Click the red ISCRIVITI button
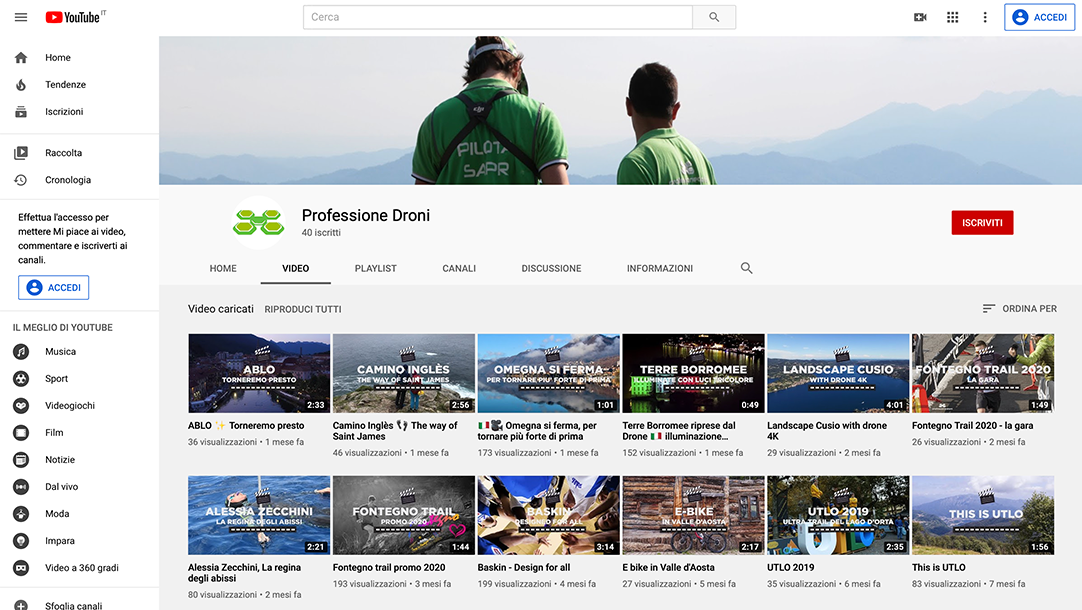Image resolution: width=1082 pixels, height=610 pixels. point(982,222)
